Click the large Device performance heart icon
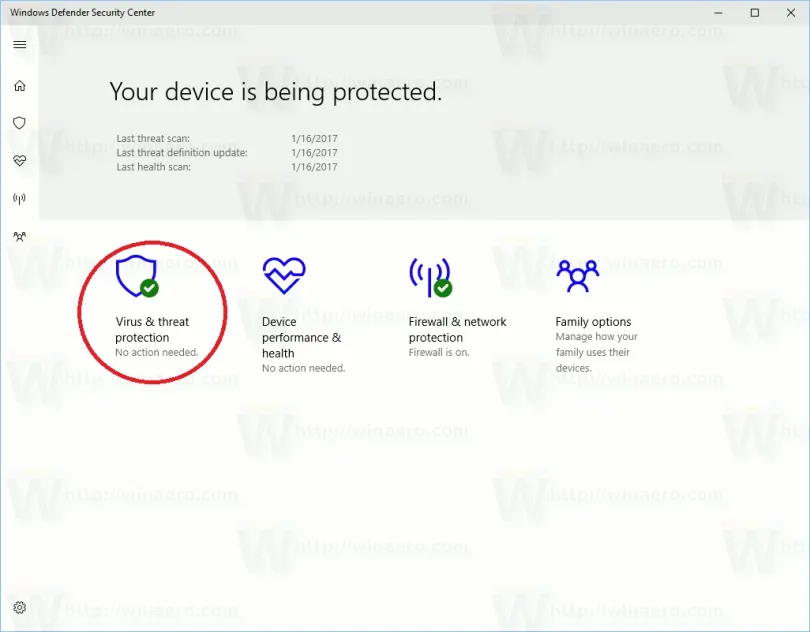Viewport: 810px width, 632px height. 284,275
